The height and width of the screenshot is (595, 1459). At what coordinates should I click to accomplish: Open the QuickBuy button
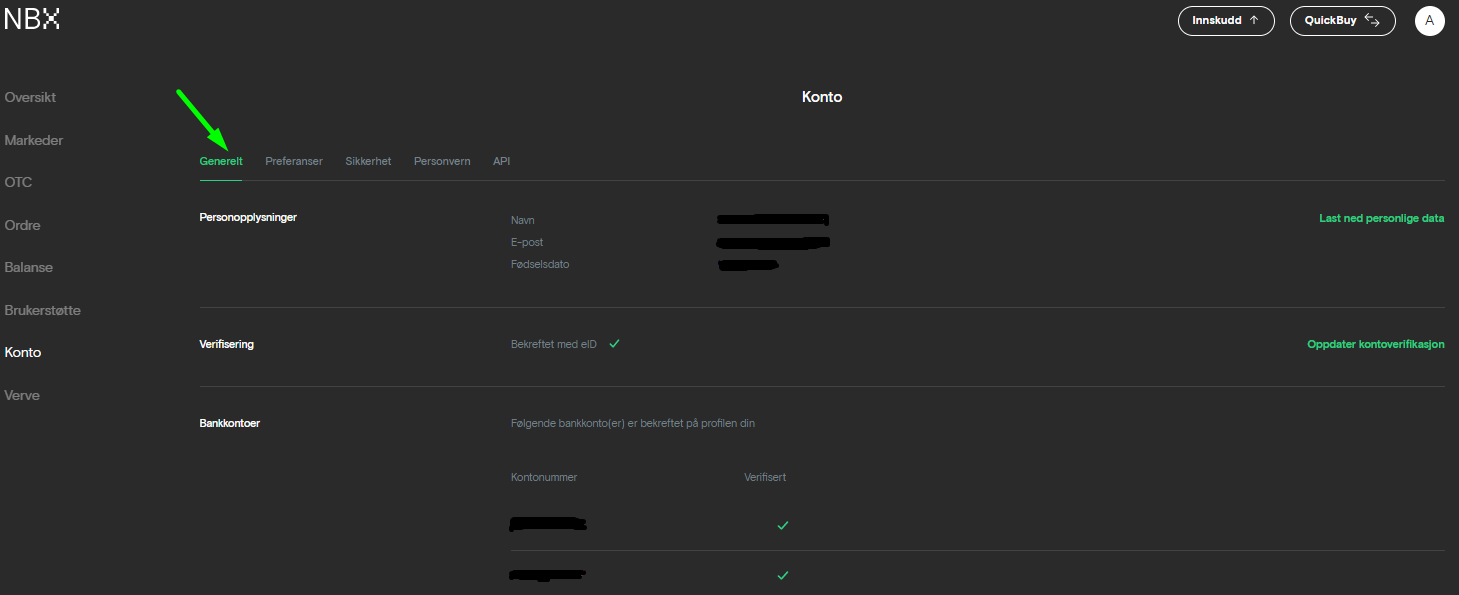(1343, 21)
